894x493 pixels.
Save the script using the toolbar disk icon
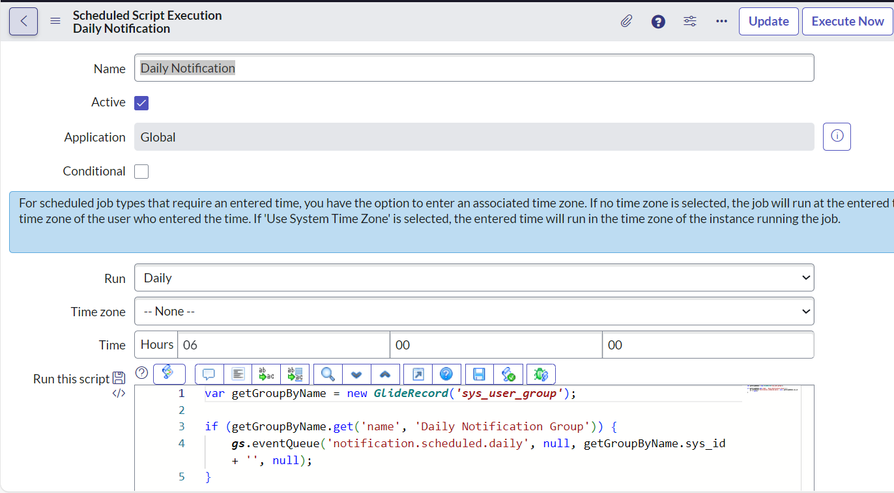(479, 374)
